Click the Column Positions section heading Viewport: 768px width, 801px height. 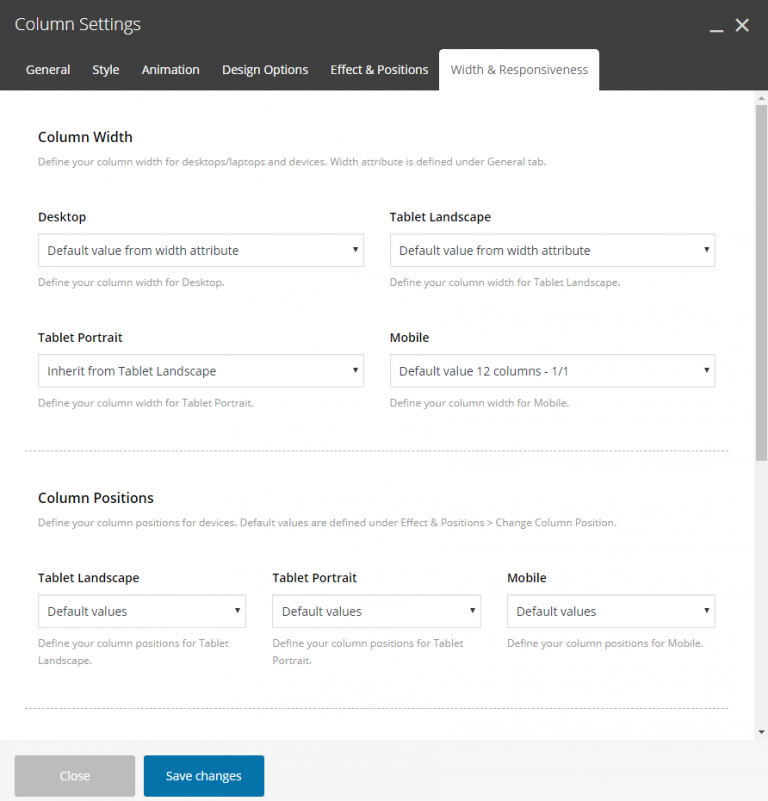96,498
